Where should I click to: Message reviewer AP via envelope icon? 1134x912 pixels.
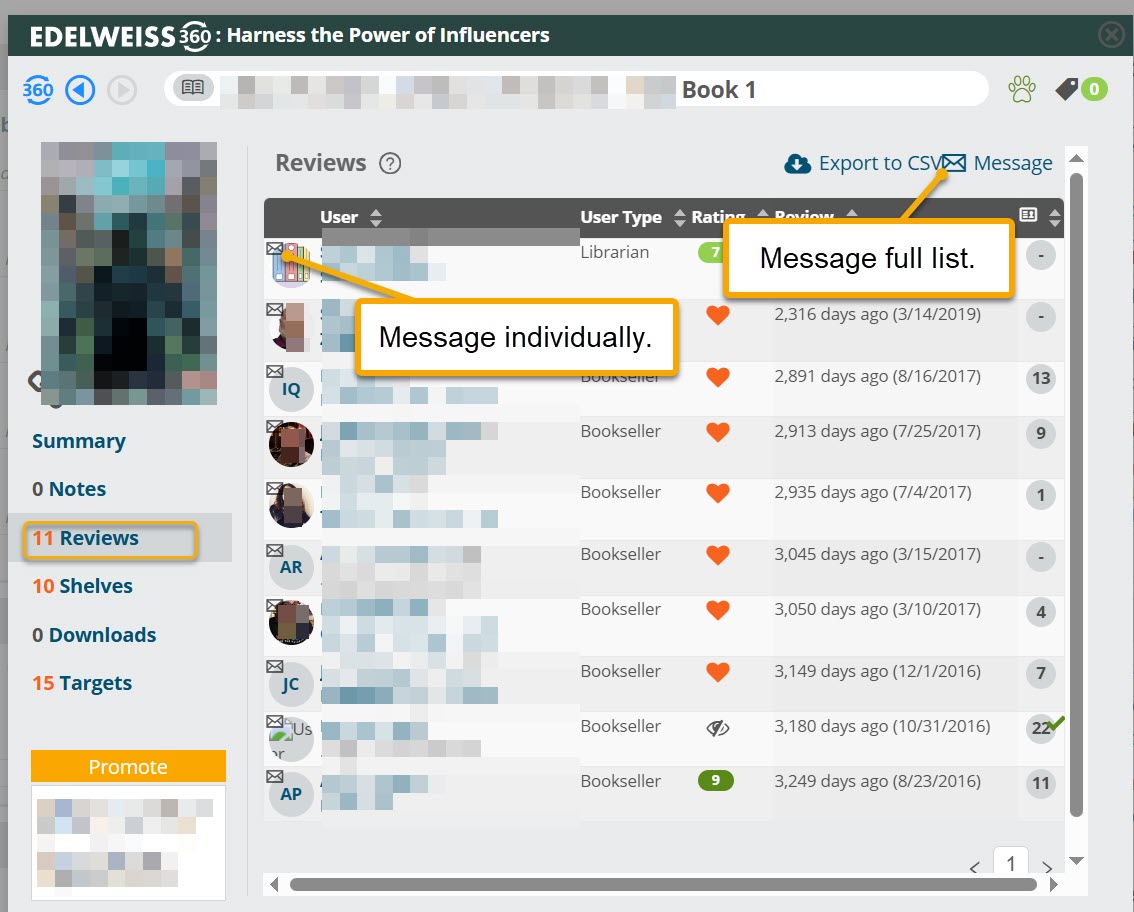pyautogui.click(x=274, y=776)
